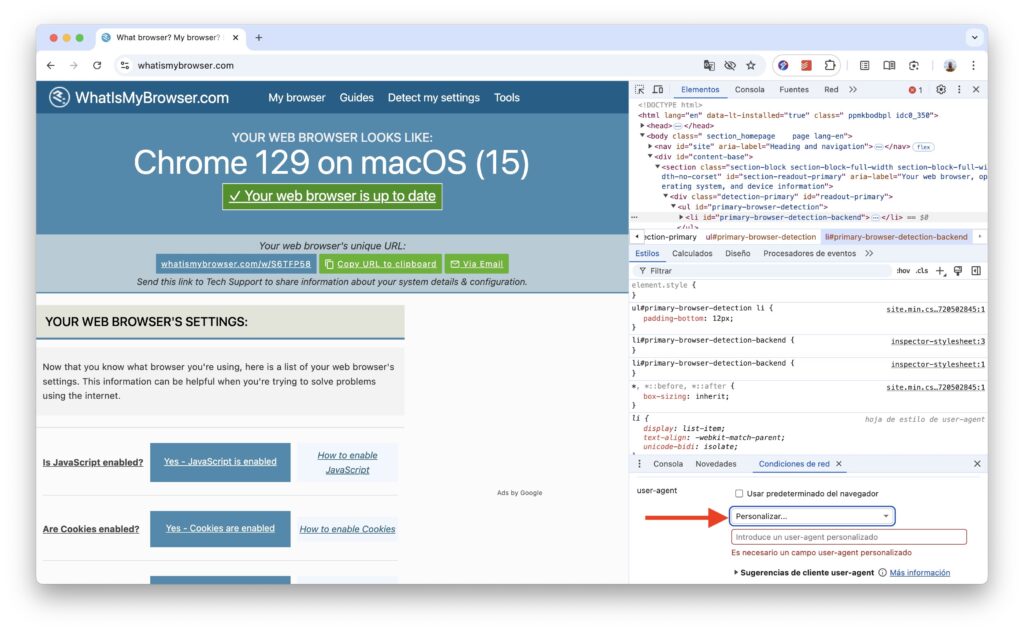Toggle the computed styles sidebar icon
Viewport: 1024px width, 632px height.
point(976,271)
